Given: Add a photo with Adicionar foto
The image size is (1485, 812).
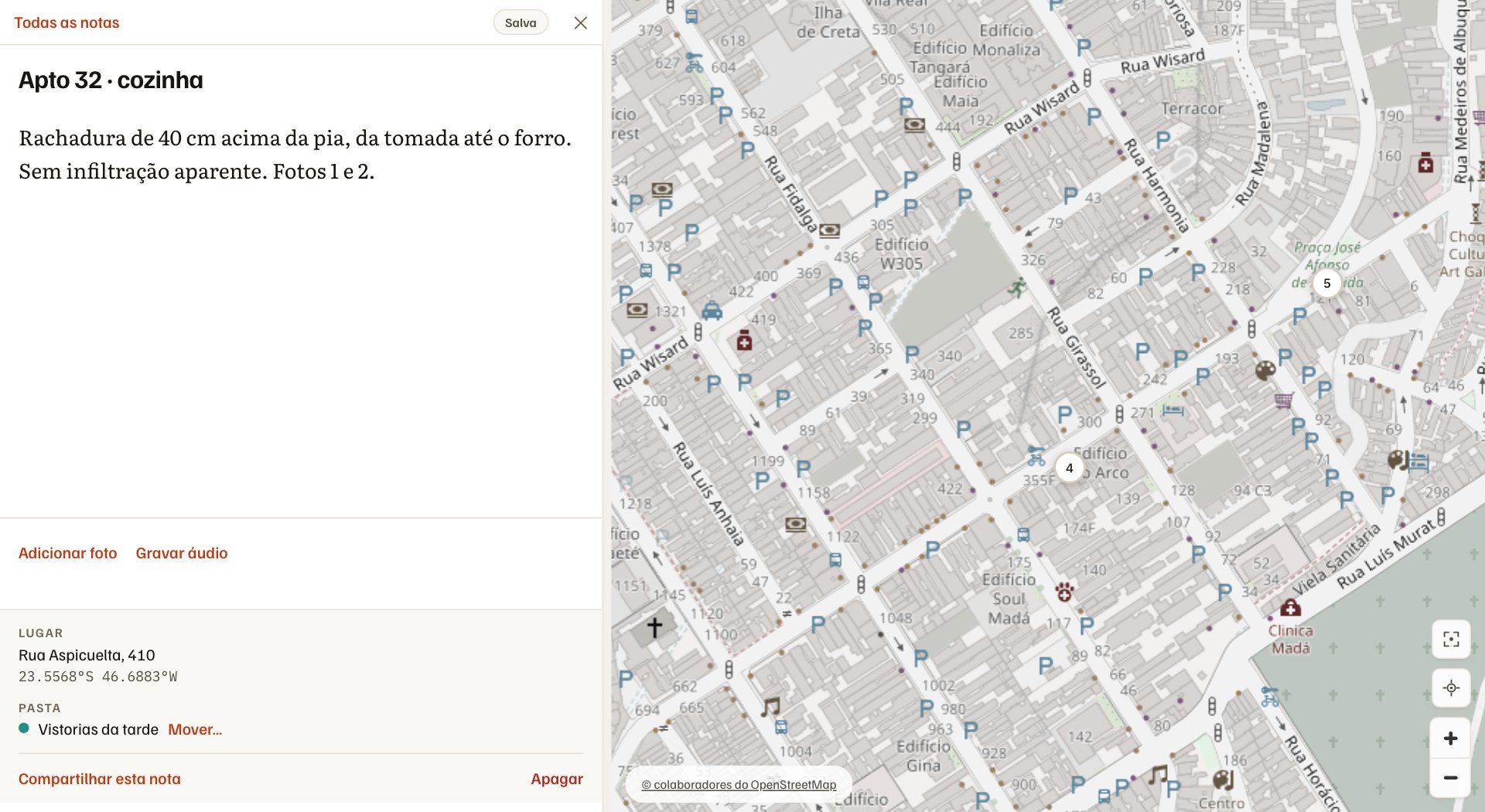Looking at the screenshot, I should (68, 554).
